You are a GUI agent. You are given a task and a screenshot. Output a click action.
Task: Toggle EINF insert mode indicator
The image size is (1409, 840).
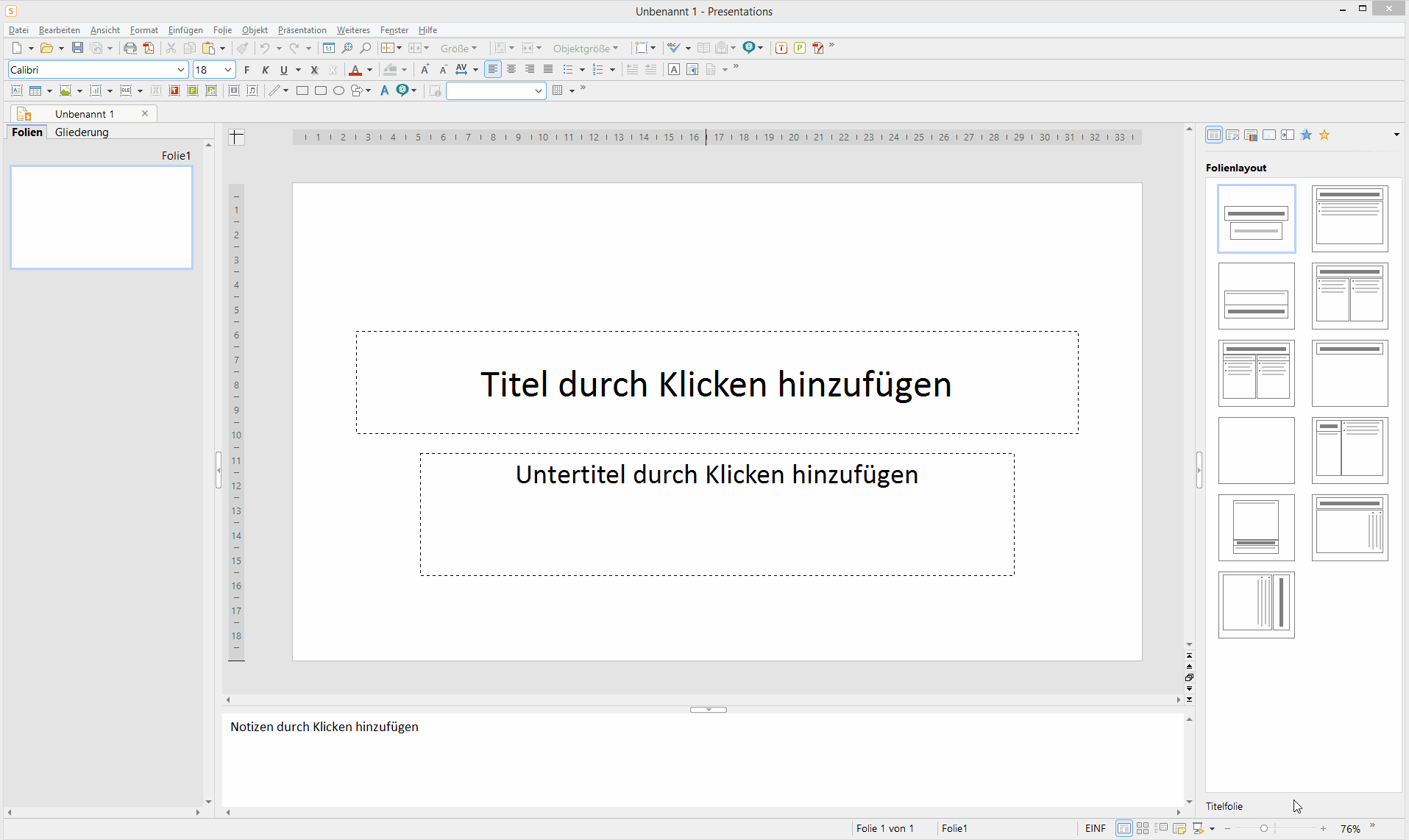(x=1095, y=829)
